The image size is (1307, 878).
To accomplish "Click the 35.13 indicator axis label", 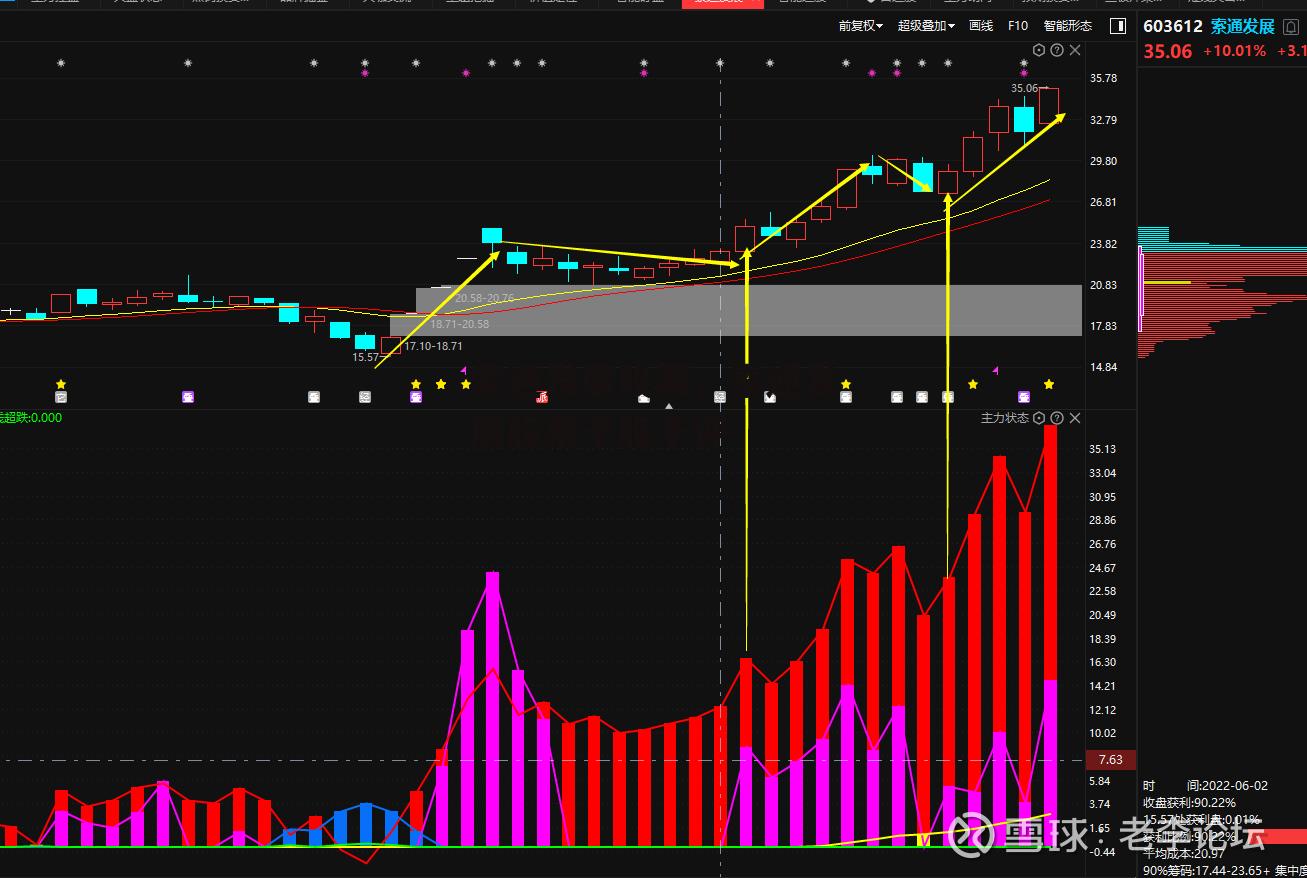I will point(1103,449).
